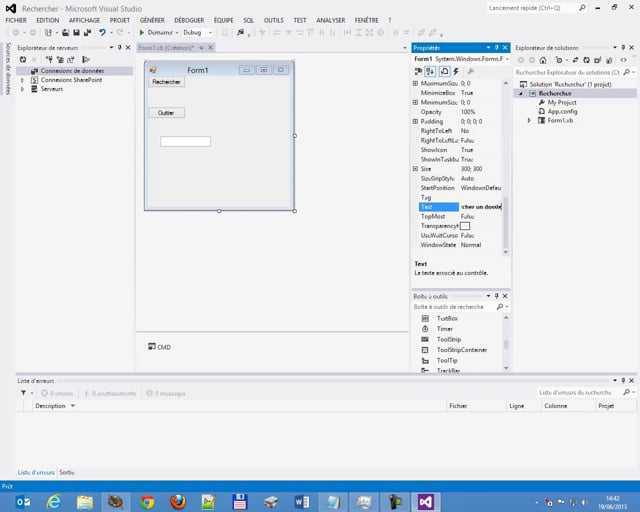This screenshot has width=640, height=512.
Task: Click the Show All Files icon
Action: [609, 60]
